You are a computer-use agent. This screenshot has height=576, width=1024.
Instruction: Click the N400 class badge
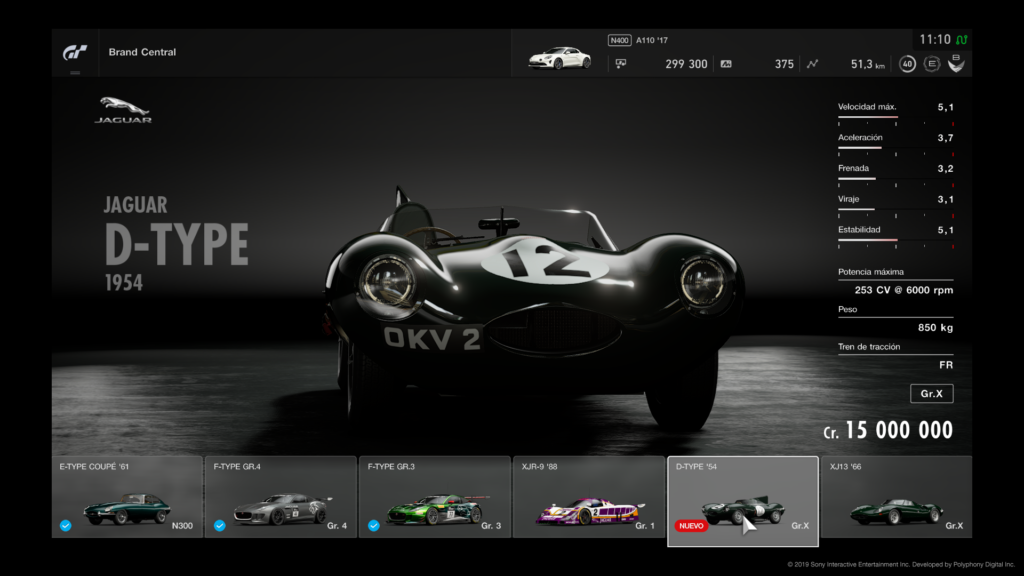619,40
